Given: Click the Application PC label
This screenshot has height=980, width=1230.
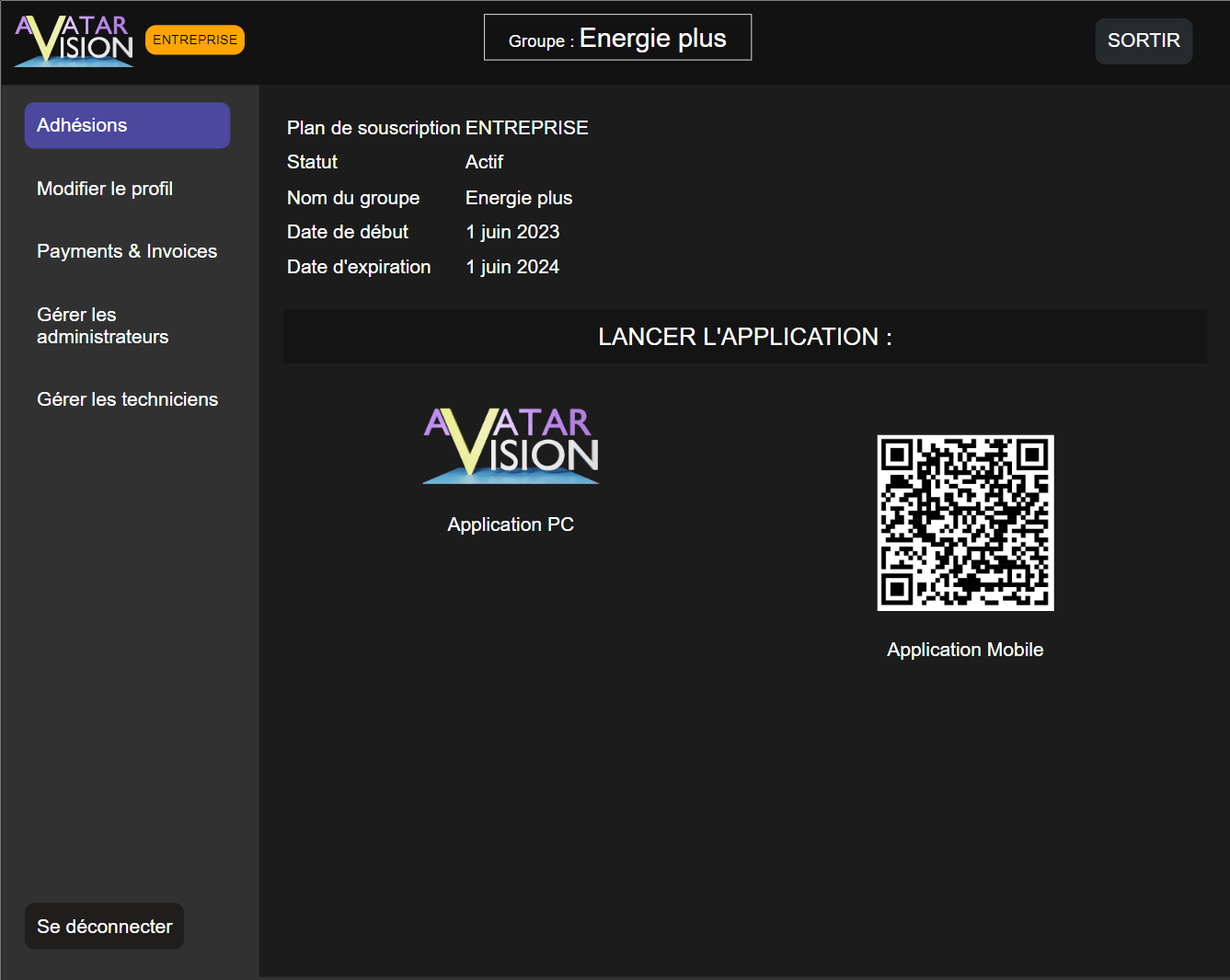Looking at the screenshot, I should [511, 525].
